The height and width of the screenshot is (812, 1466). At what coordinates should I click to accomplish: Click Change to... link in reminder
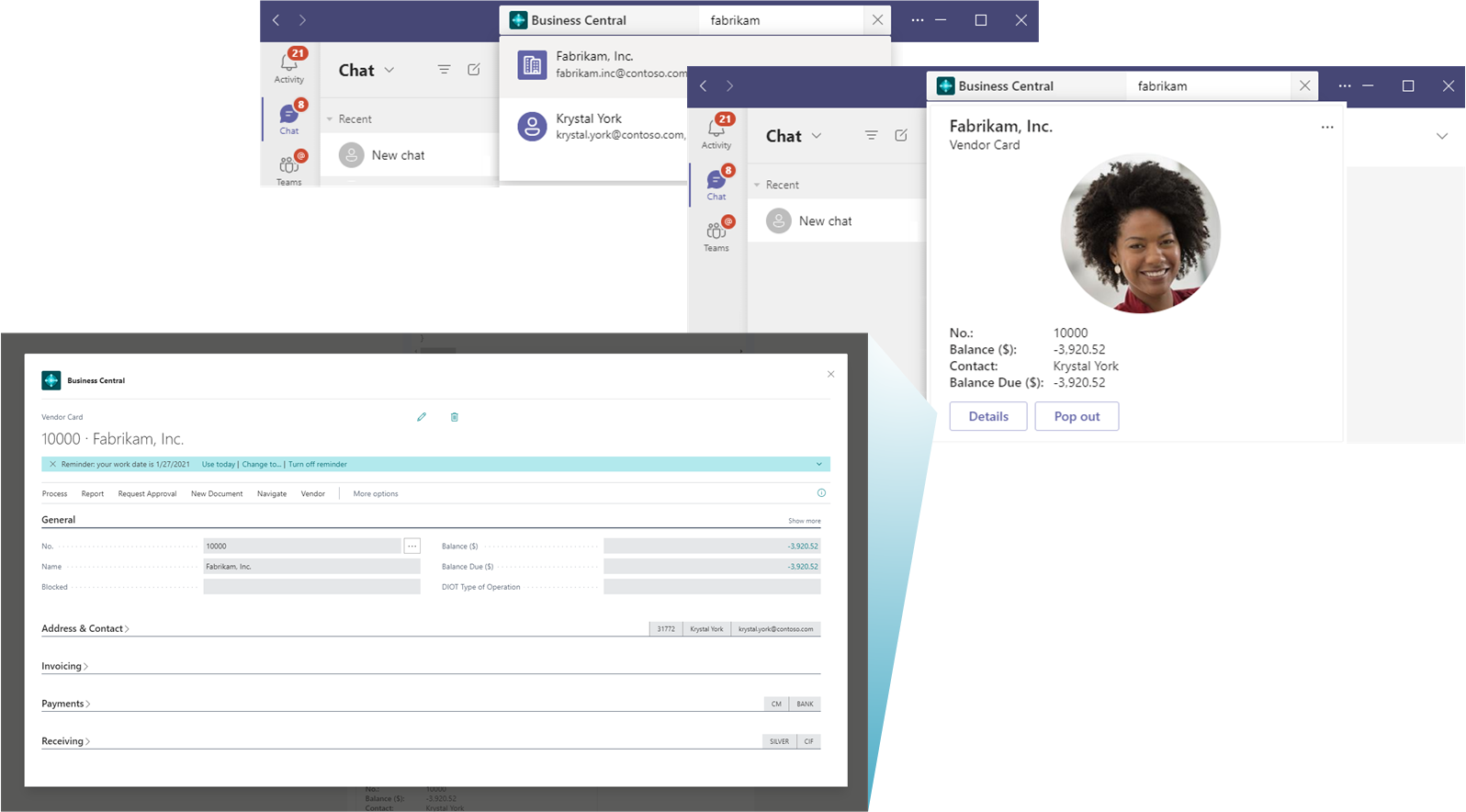pos(262,464)
